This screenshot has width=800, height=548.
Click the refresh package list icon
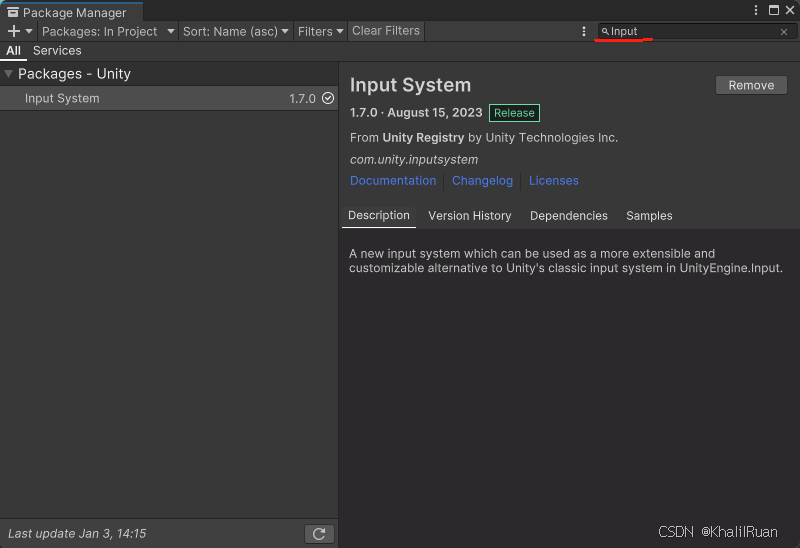319,534
